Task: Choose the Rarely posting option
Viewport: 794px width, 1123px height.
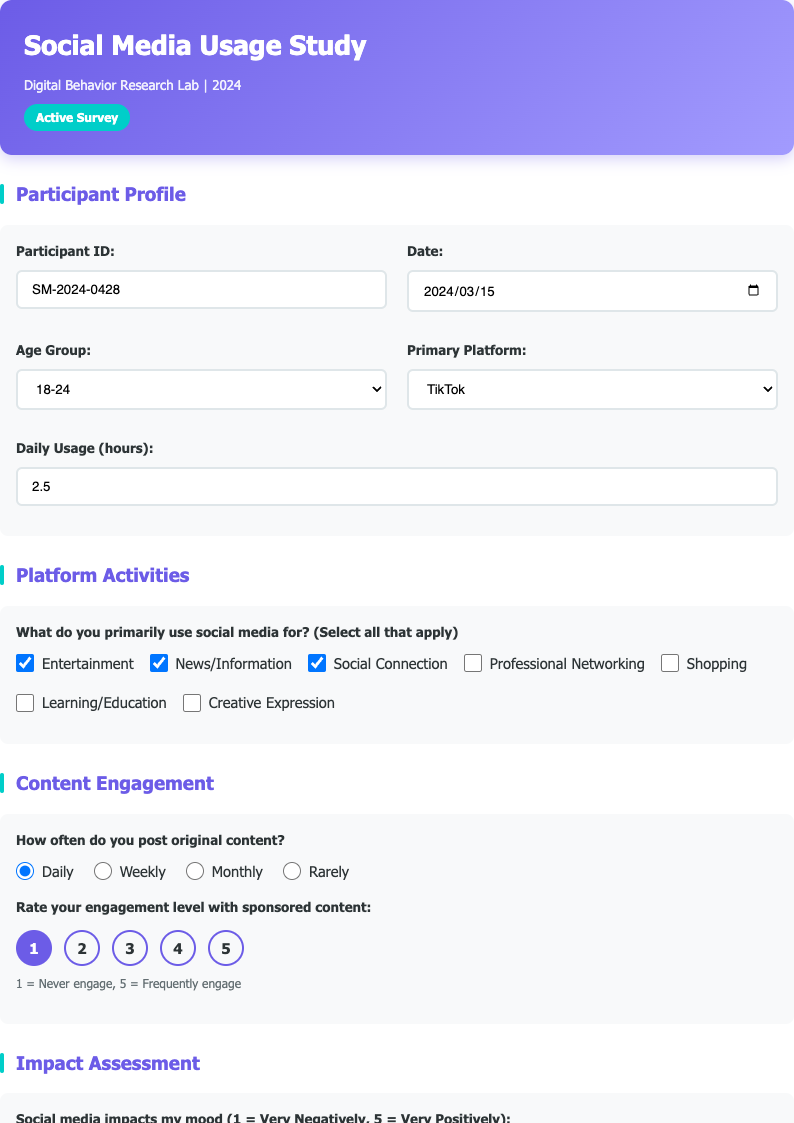Action: (x=292, y=871)
